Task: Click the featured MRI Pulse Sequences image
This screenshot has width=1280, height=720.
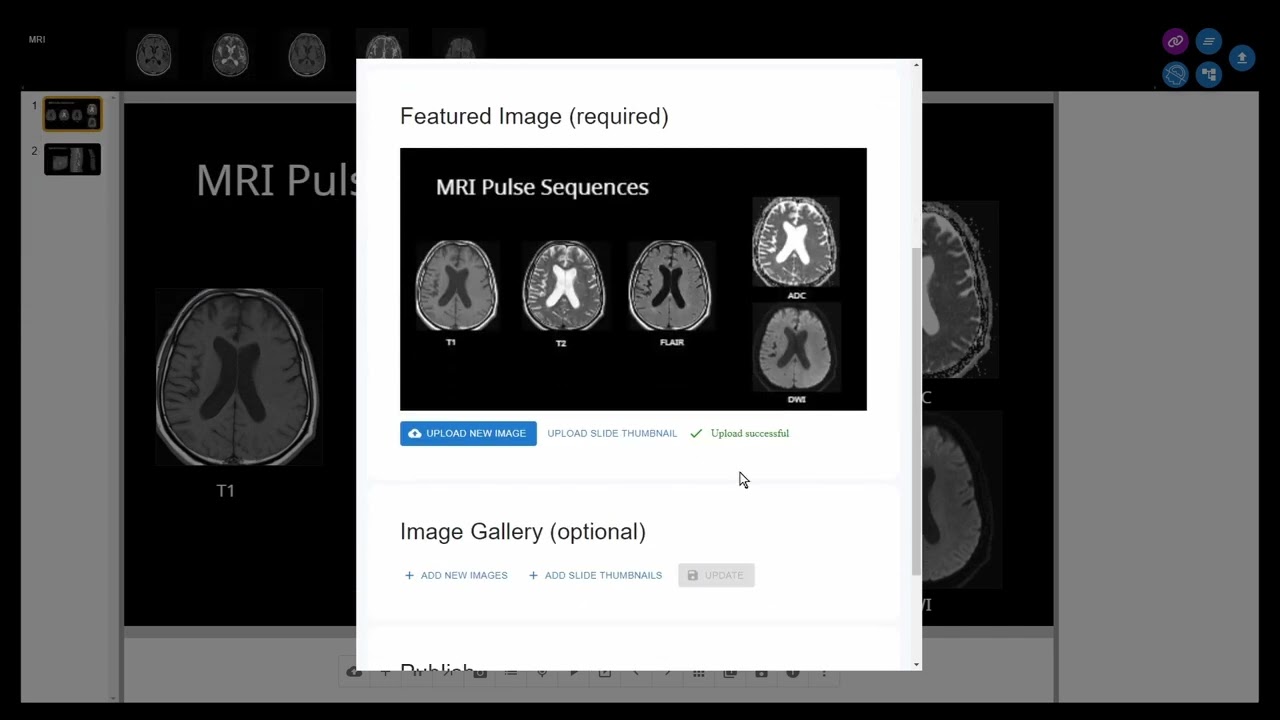Action: [633, 279]
